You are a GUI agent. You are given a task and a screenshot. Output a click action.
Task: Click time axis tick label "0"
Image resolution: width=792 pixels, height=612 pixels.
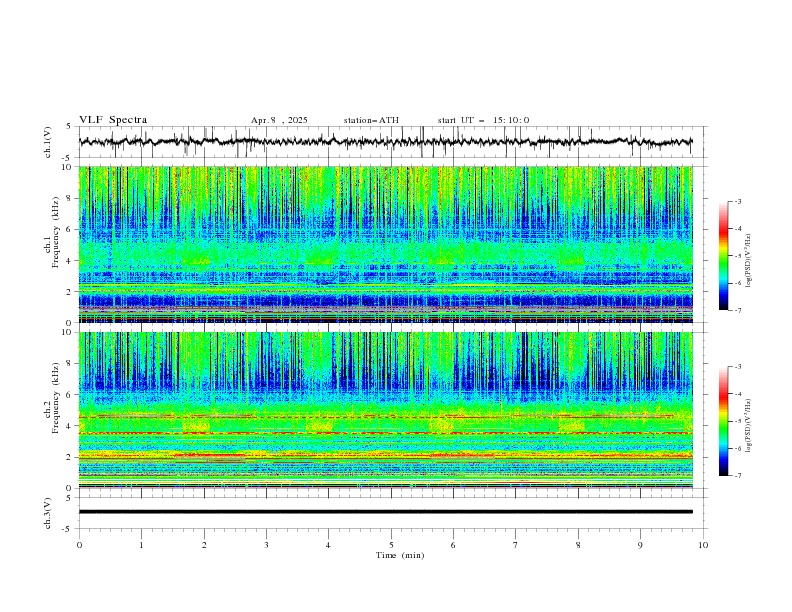coord(79,545)
